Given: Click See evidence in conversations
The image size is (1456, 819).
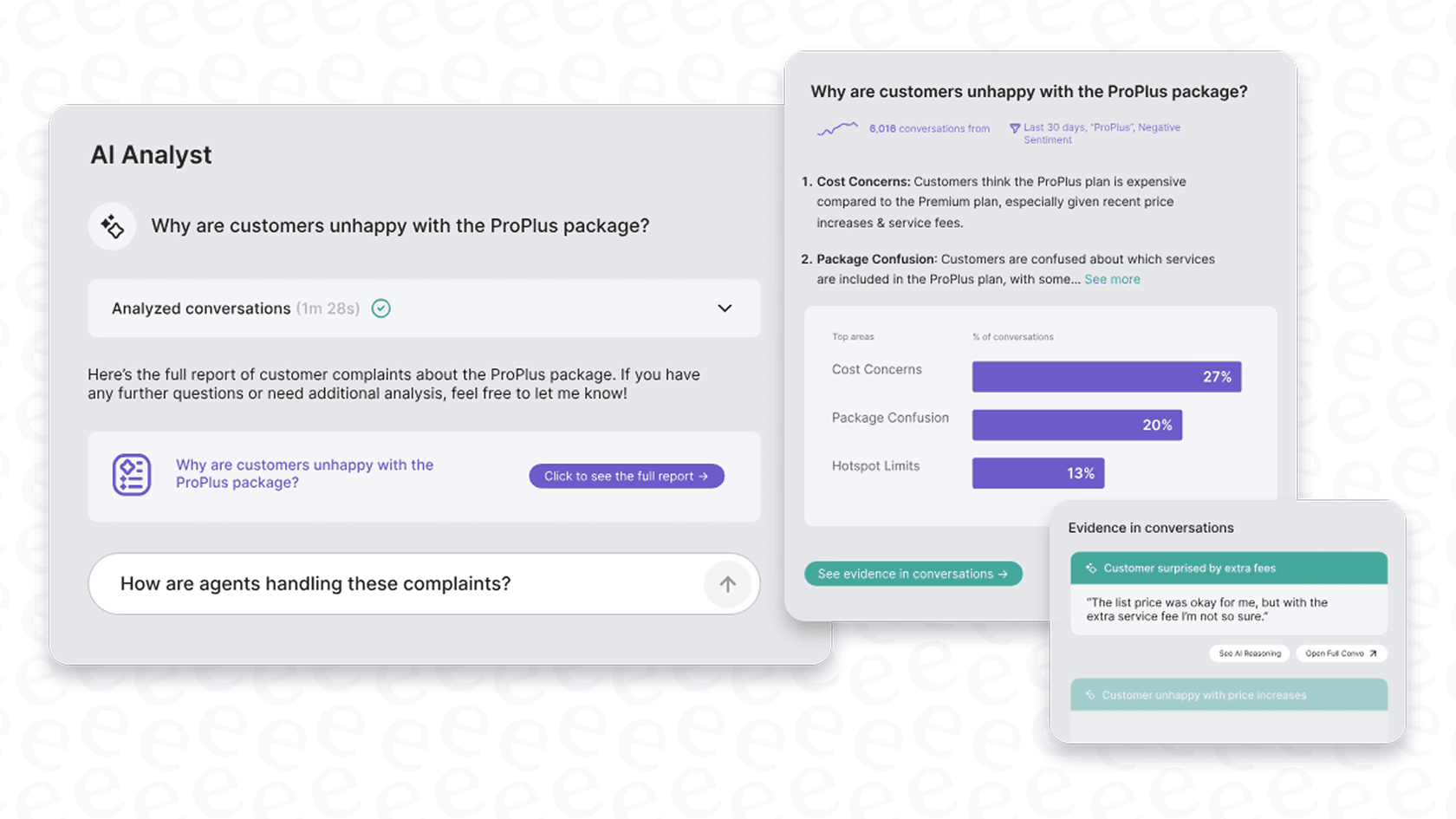Looking at the screenshot, I should point(913,573).
